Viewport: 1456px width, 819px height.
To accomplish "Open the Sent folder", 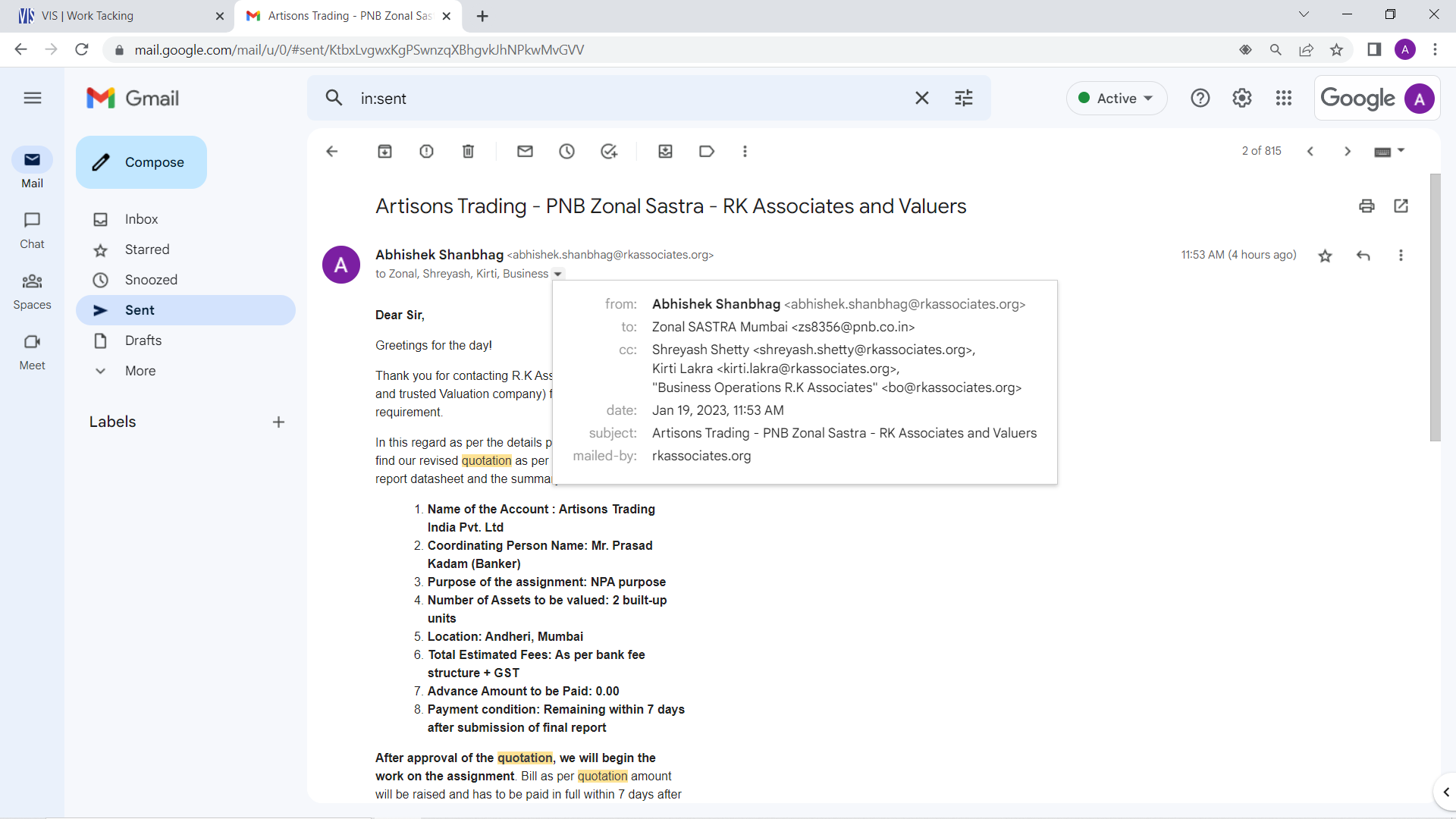I will click(186, 310).
